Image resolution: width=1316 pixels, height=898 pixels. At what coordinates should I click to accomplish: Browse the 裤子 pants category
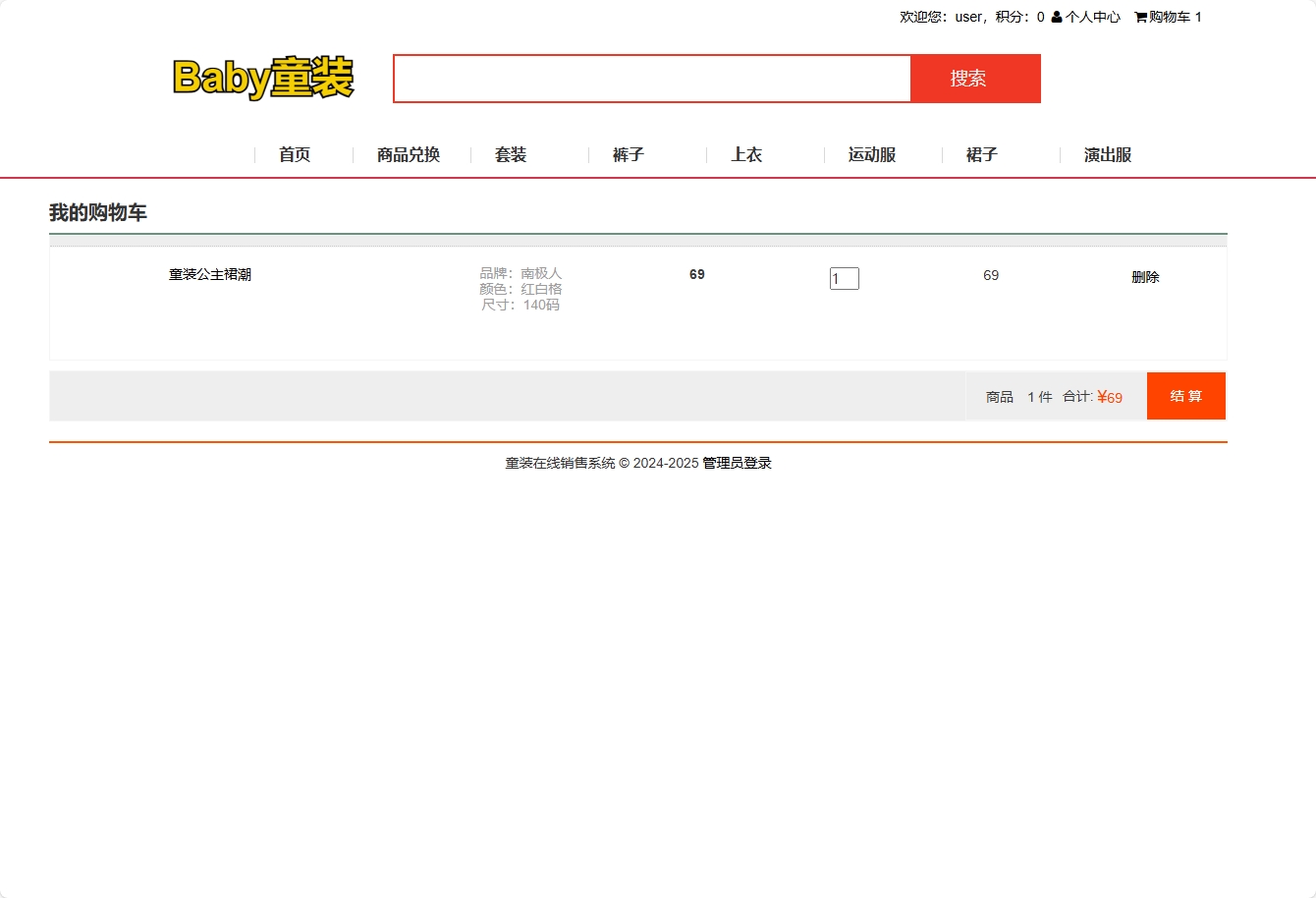pyautogui.click(x=628, y=154)
